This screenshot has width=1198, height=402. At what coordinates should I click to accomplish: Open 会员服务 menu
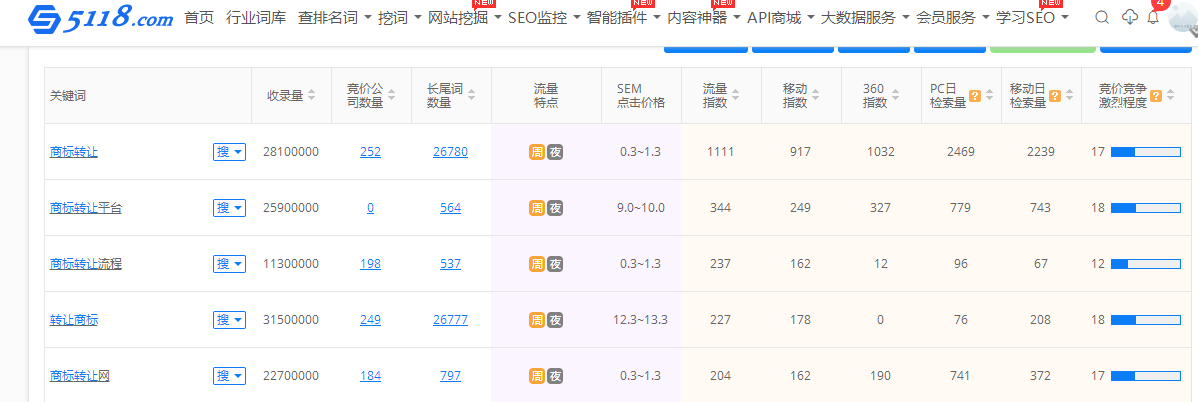[953, 18]
